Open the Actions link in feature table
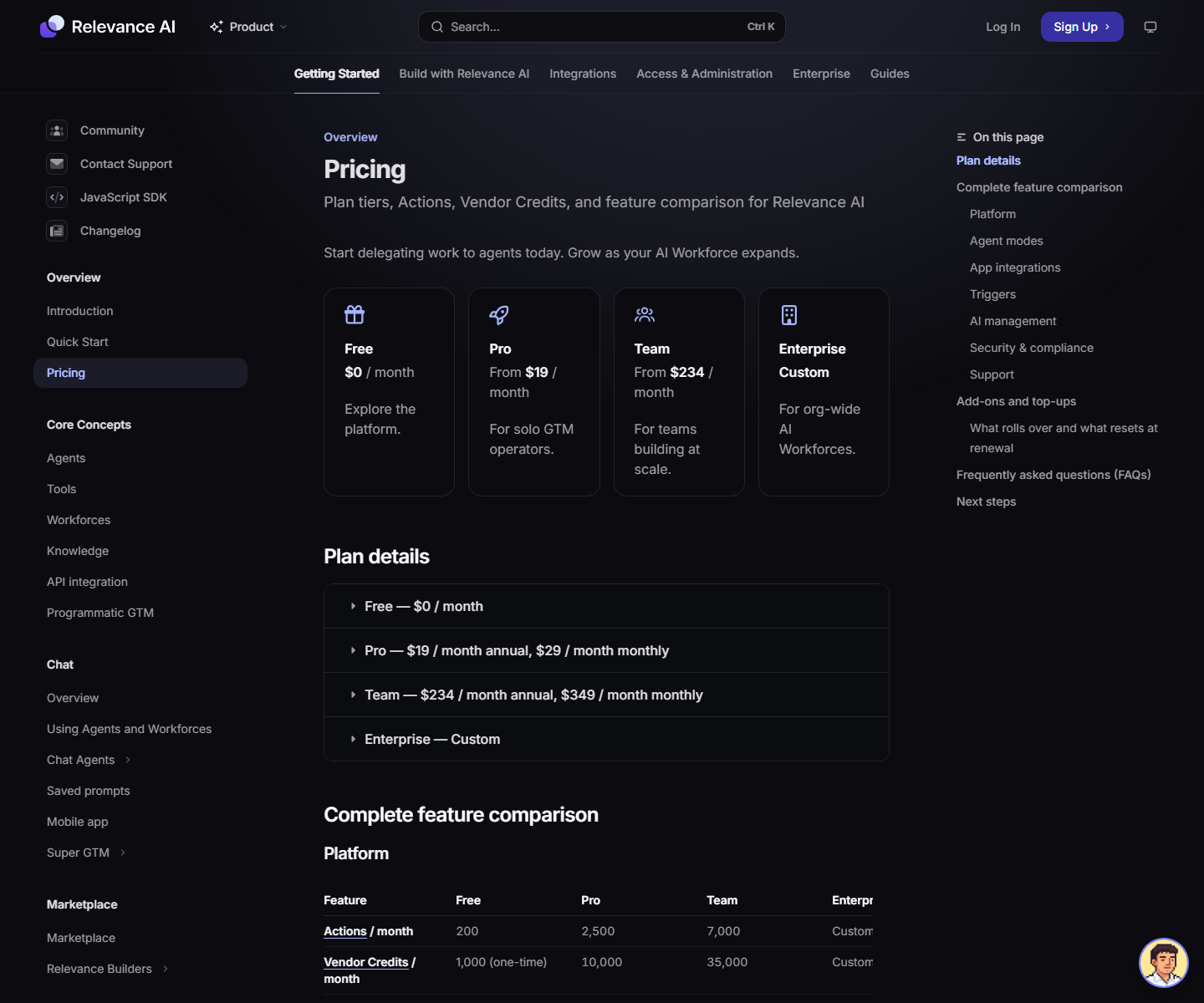Image resolution: width=1204 pixels, height=1003 pixels. (x=345, y=931)
